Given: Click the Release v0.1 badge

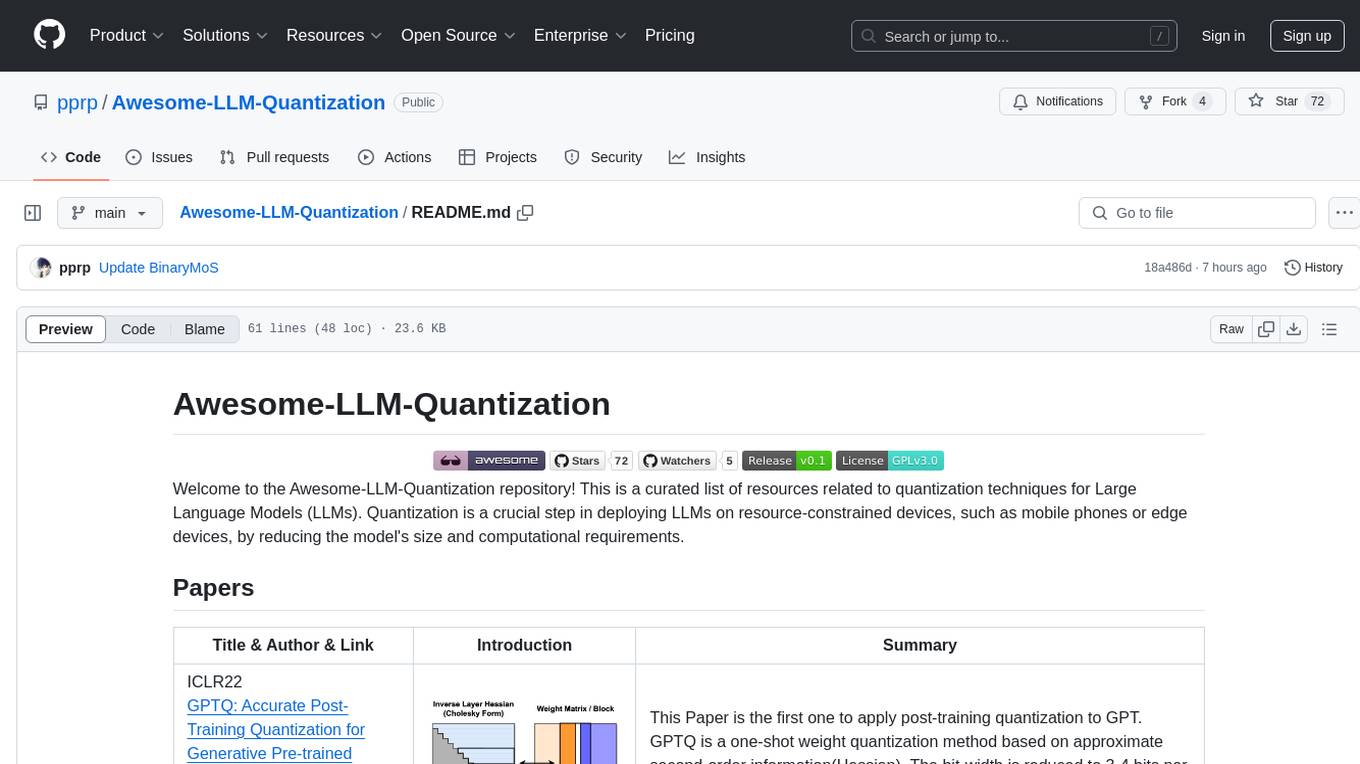Looking at the screenshot, I should pyautogui.click(x=786, y=460).
